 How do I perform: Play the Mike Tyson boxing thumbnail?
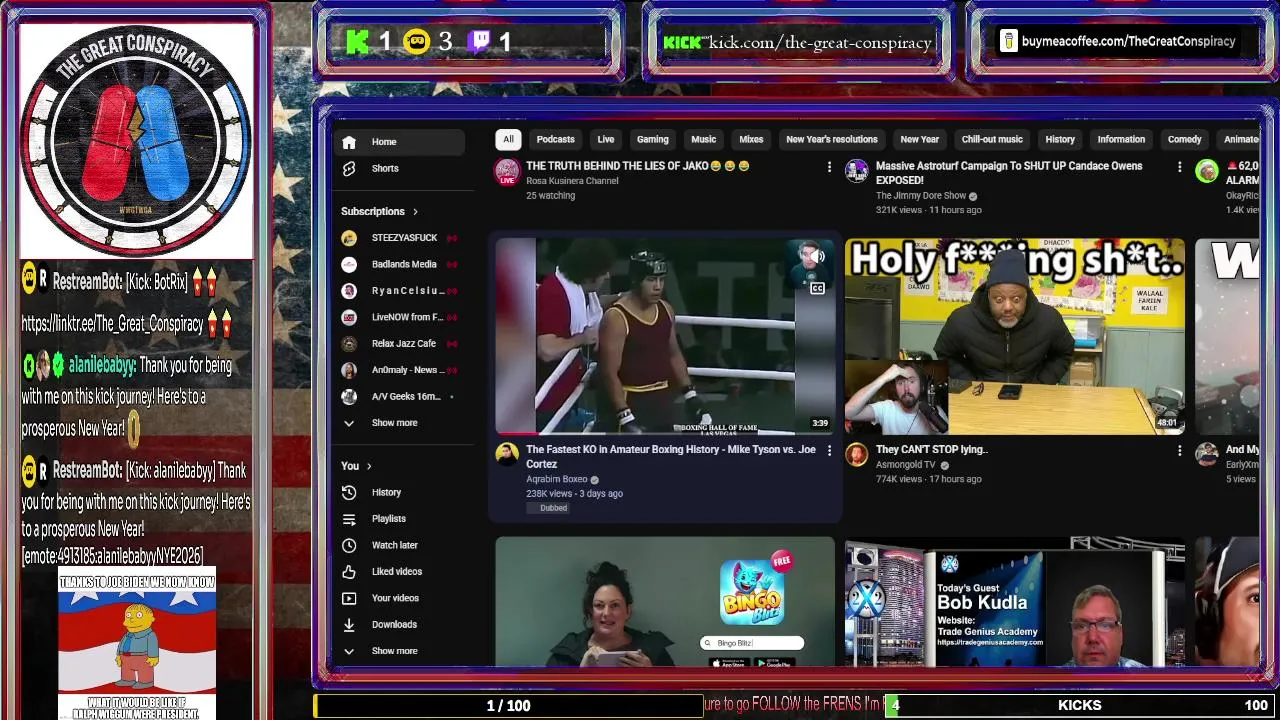point(665,336)
